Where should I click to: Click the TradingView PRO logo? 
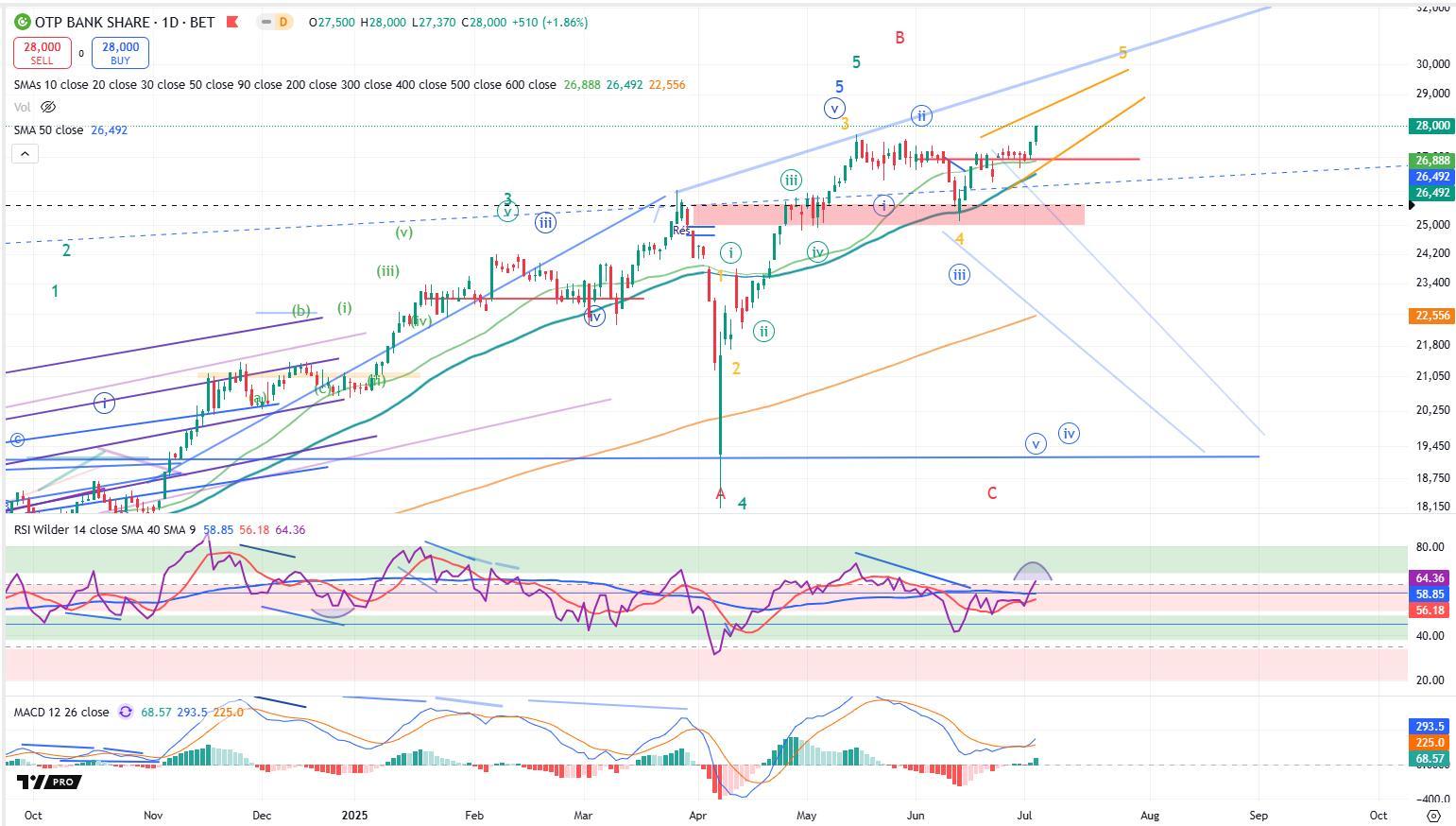click(x=49, y=782)
